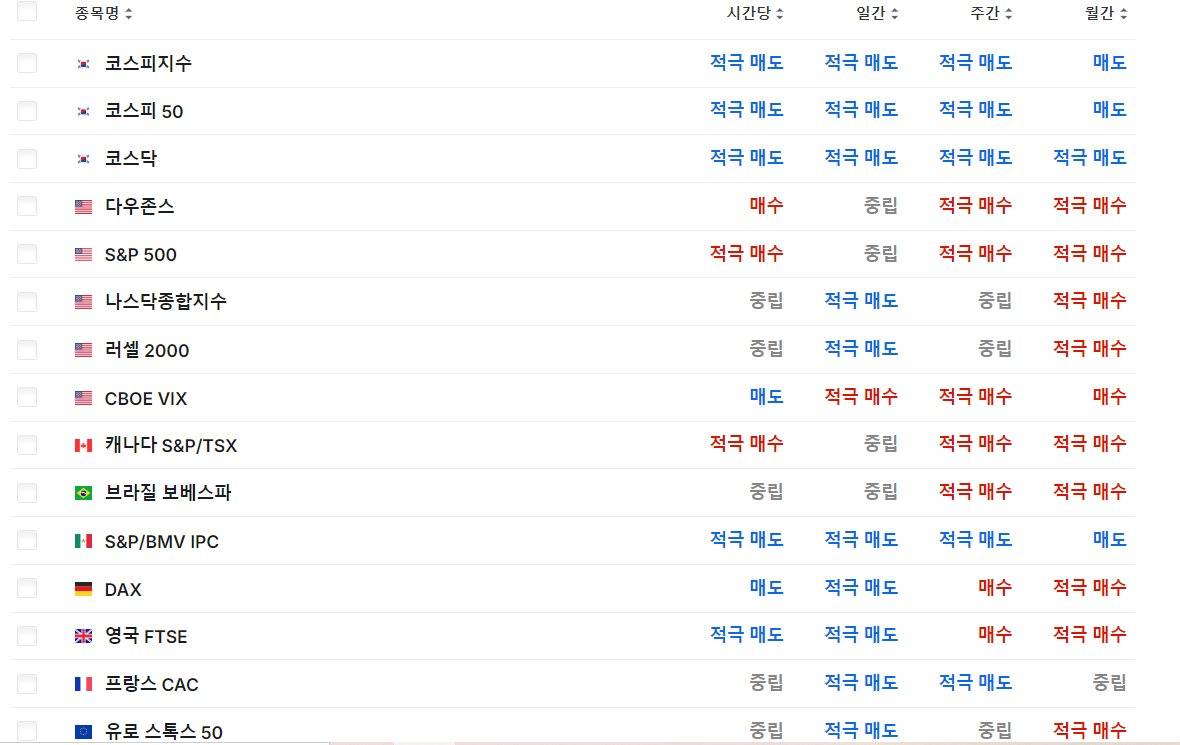This screenshot has width=1180, height=745.
Task: Tick the 프랑스 CAC row checkbox
Action: pos(27,683)
